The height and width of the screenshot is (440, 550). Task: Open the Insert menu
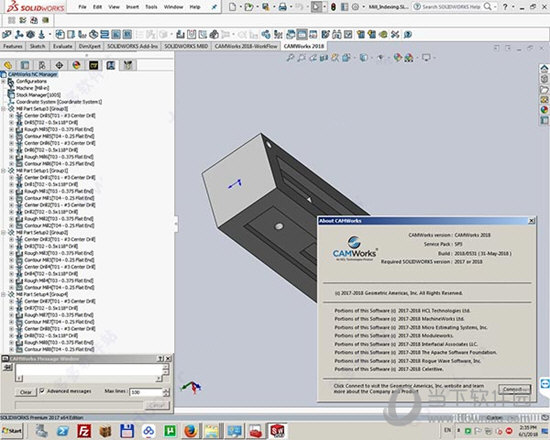pyautogui.click(x=132, y=7)
